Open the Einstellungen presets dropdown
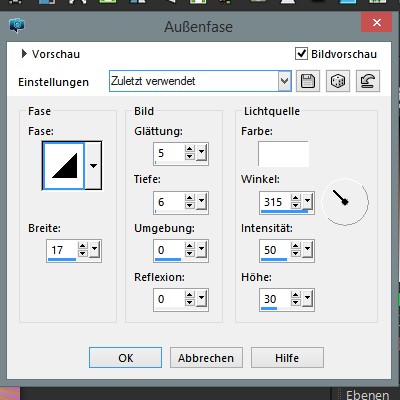The height and width of the screenshot is (400, 400). click(284, 81)
